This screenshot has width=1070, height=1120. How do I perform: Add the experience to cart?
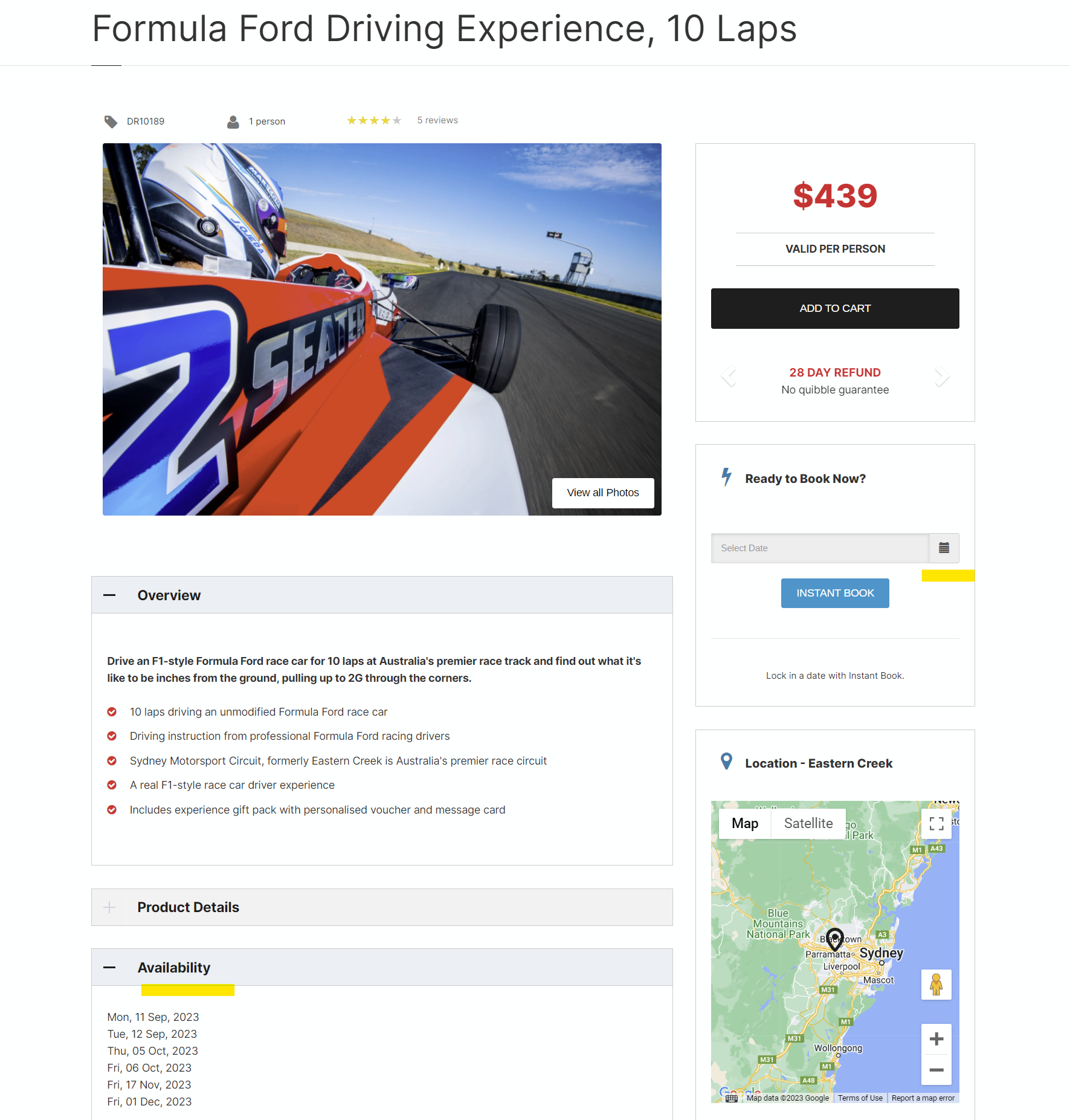[835, 308]
